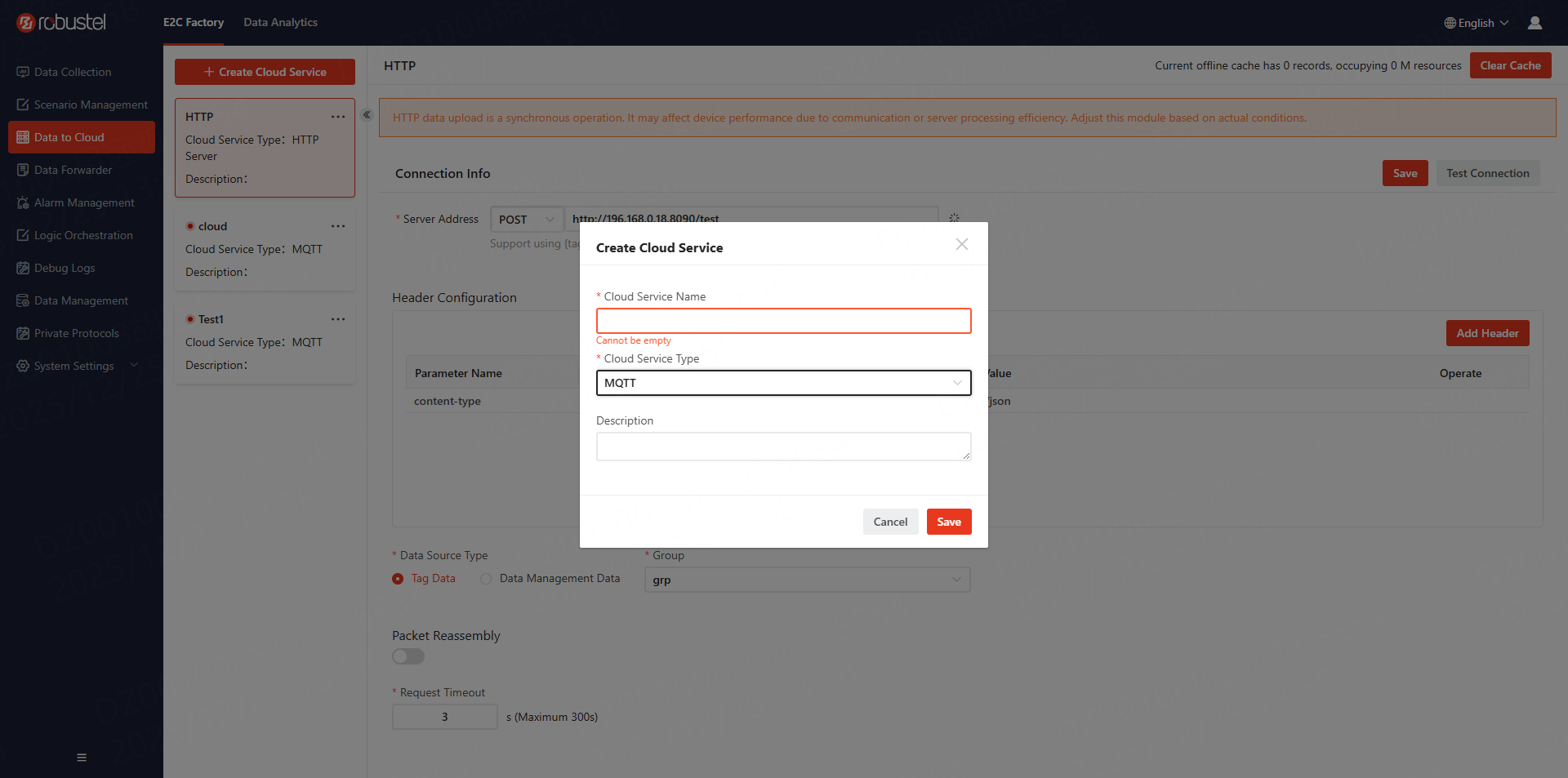This screenshot has width=1568, height=778.
Task: Select the Tag Data radio button
Action: [398, 579]
